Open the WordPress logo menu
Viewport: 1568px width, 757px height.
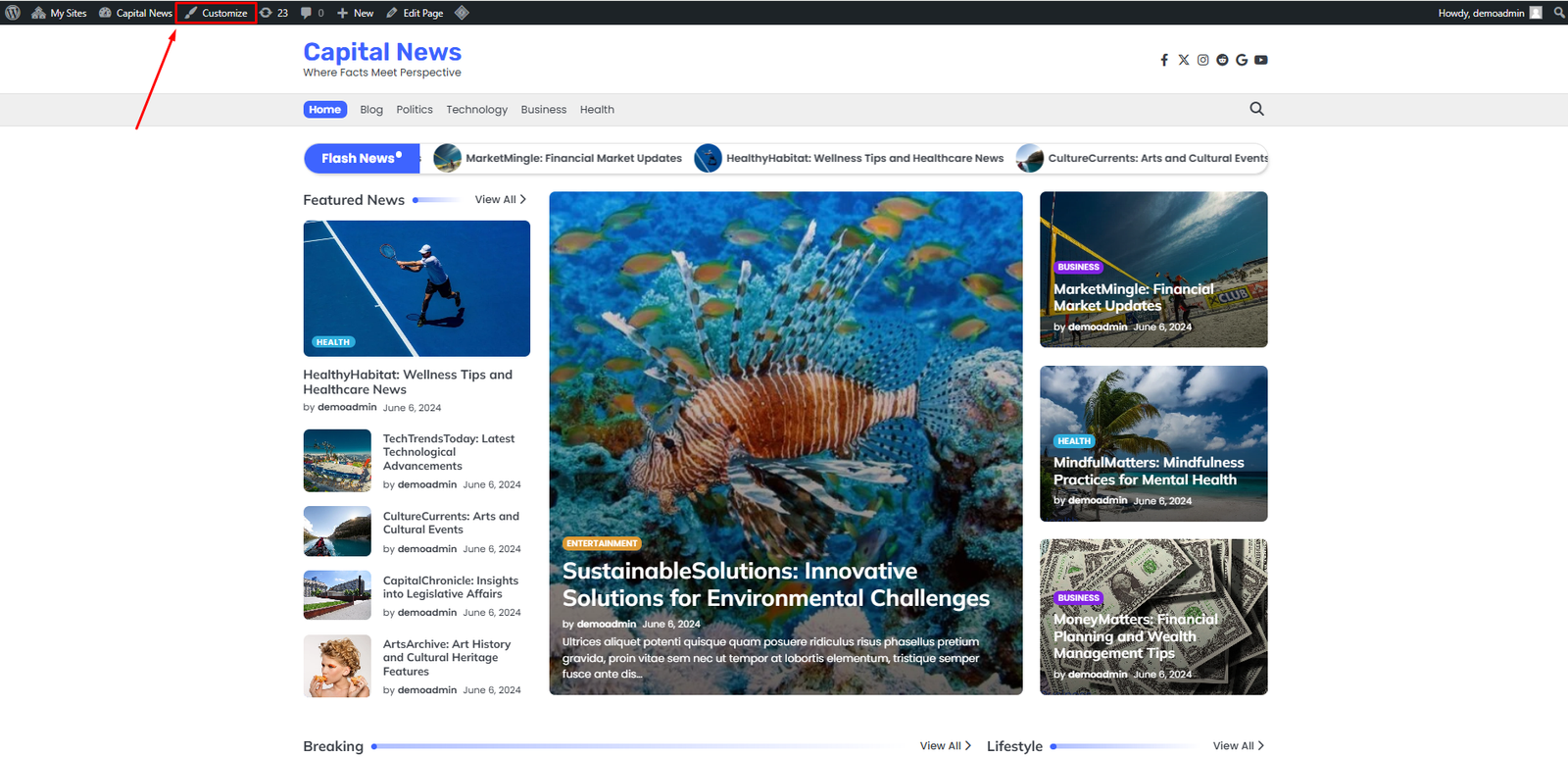(x=13, y=13)
